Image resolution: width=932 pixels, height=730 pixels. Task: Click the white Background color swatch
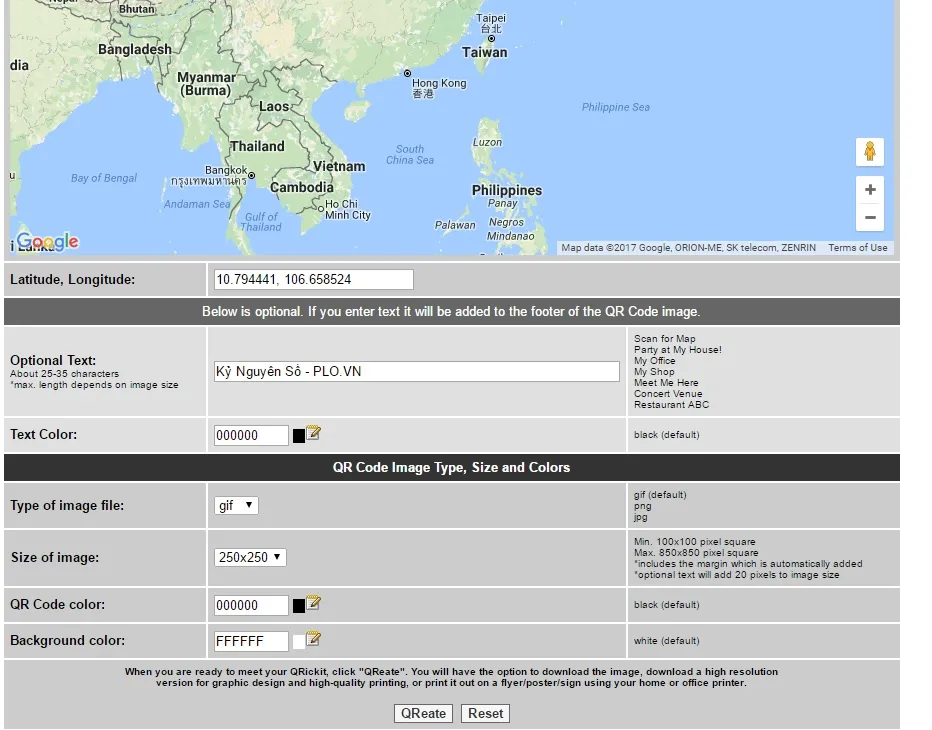click(x=298, y=641)
